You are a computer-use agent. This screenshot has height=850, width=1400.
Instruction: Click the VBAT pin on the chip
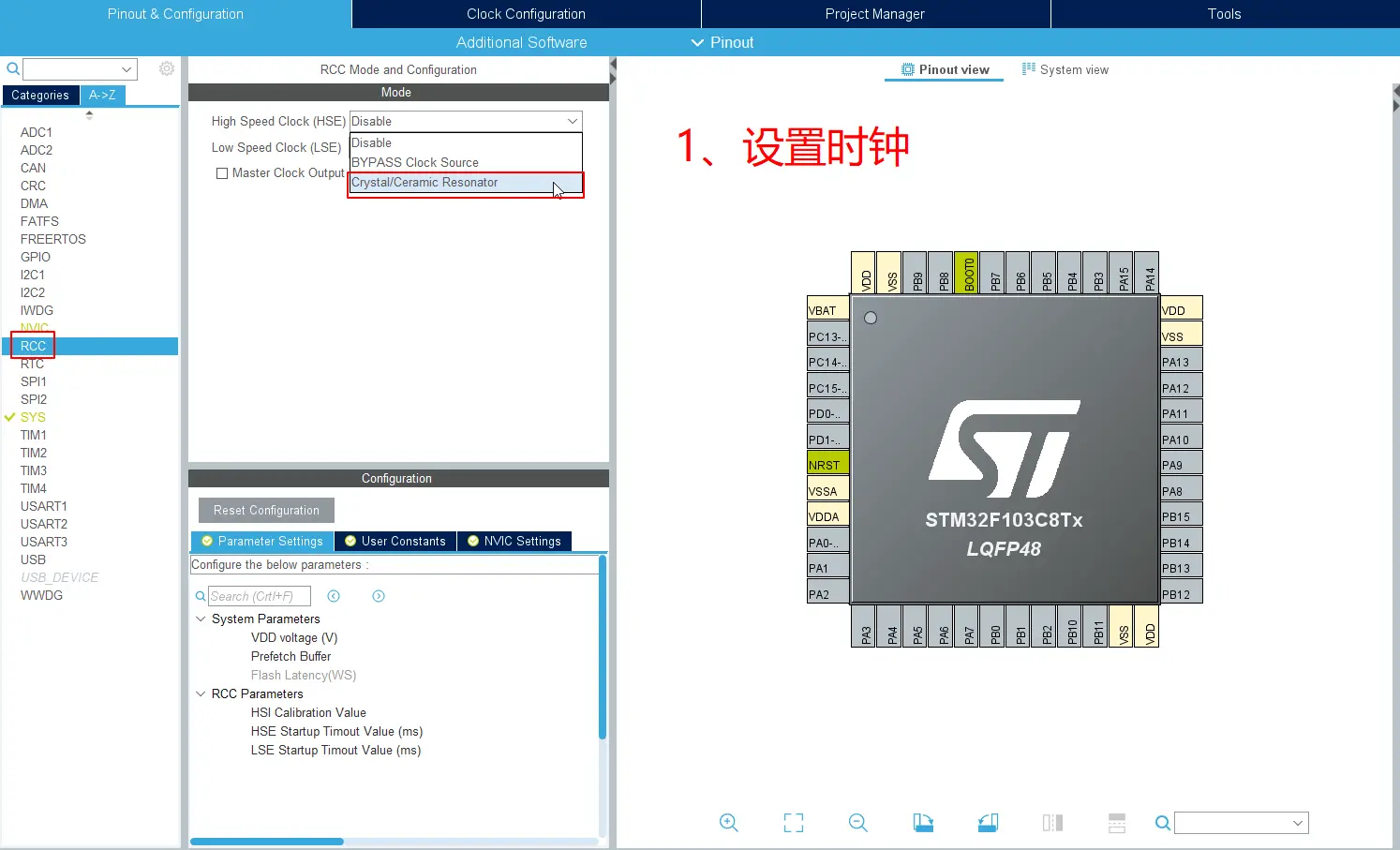coord(828,310)
